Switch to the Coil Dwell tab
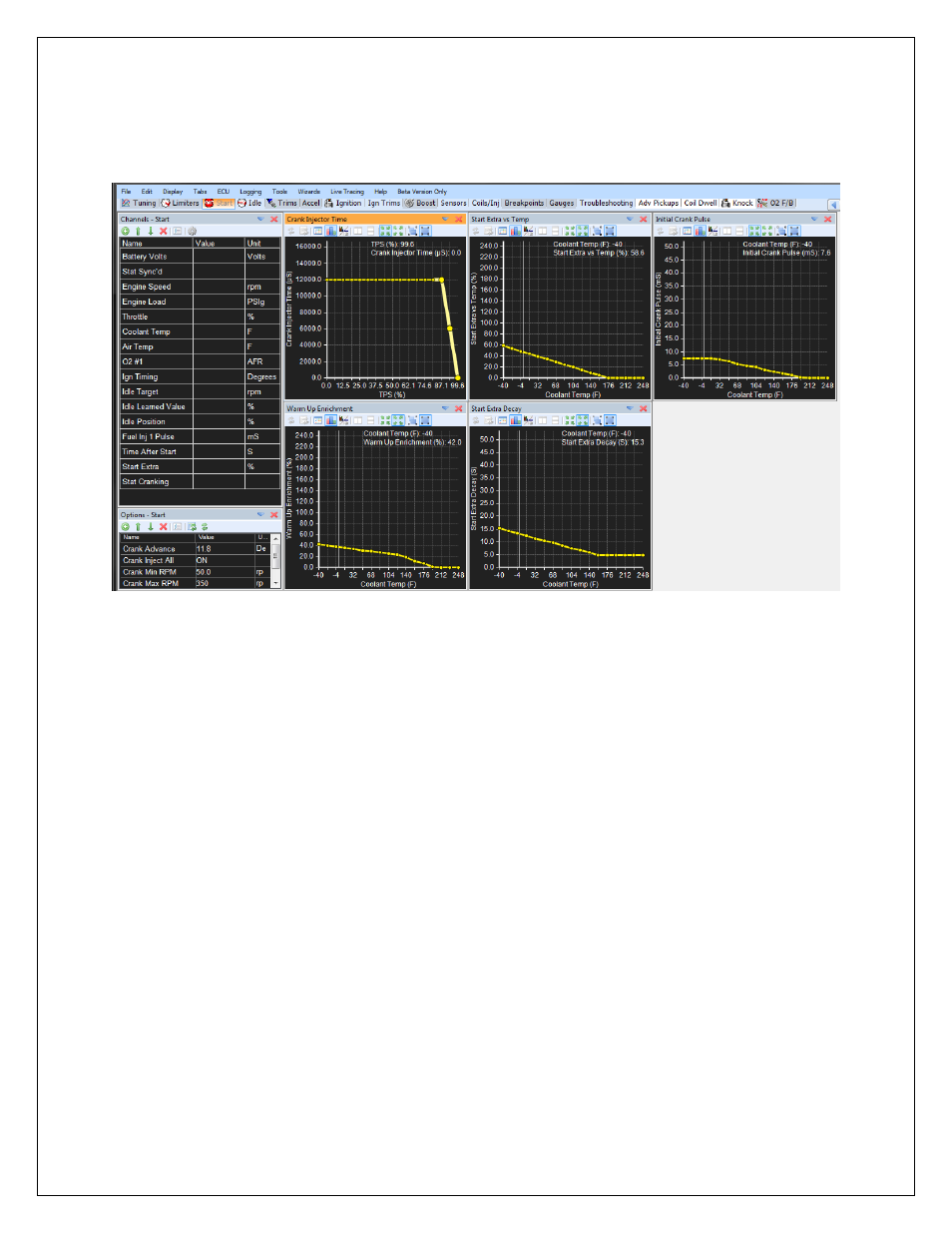Image resolution: width=952 pixels, height=1233 pixels. [x=701, y=203]
